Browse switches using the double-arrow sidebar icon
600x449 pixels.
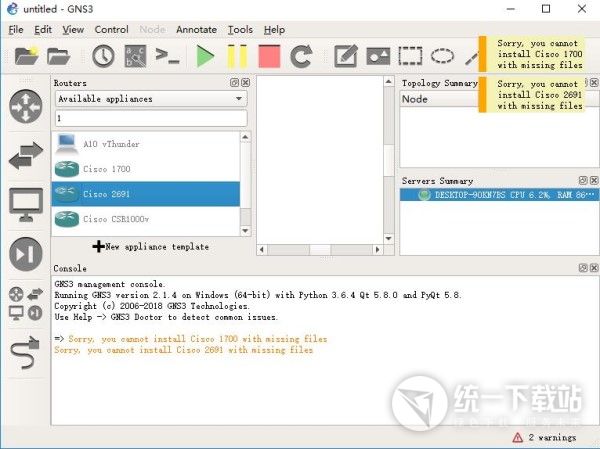pos(25,155)
